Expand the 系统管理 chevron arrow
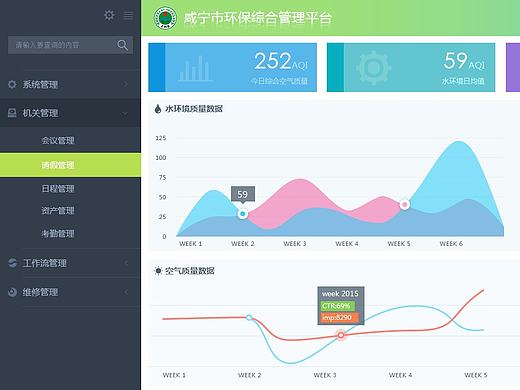The height and width of the screenshot is (390, 520). coord(126,84)
